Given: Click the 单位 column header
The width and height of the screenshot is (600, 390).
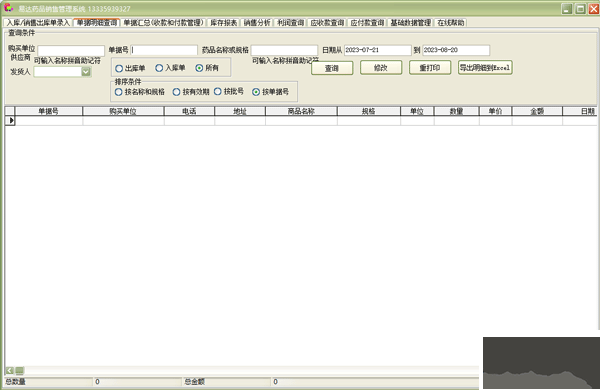Looking at the screenshot, I should click(417, 111).
